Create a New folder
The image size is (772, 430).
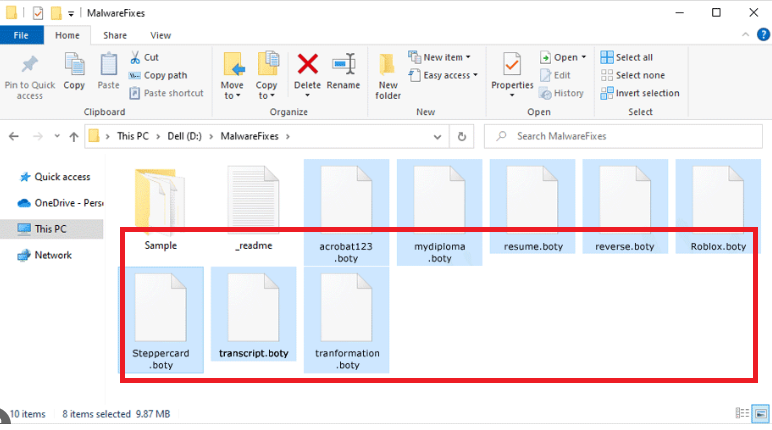[388, 77]
